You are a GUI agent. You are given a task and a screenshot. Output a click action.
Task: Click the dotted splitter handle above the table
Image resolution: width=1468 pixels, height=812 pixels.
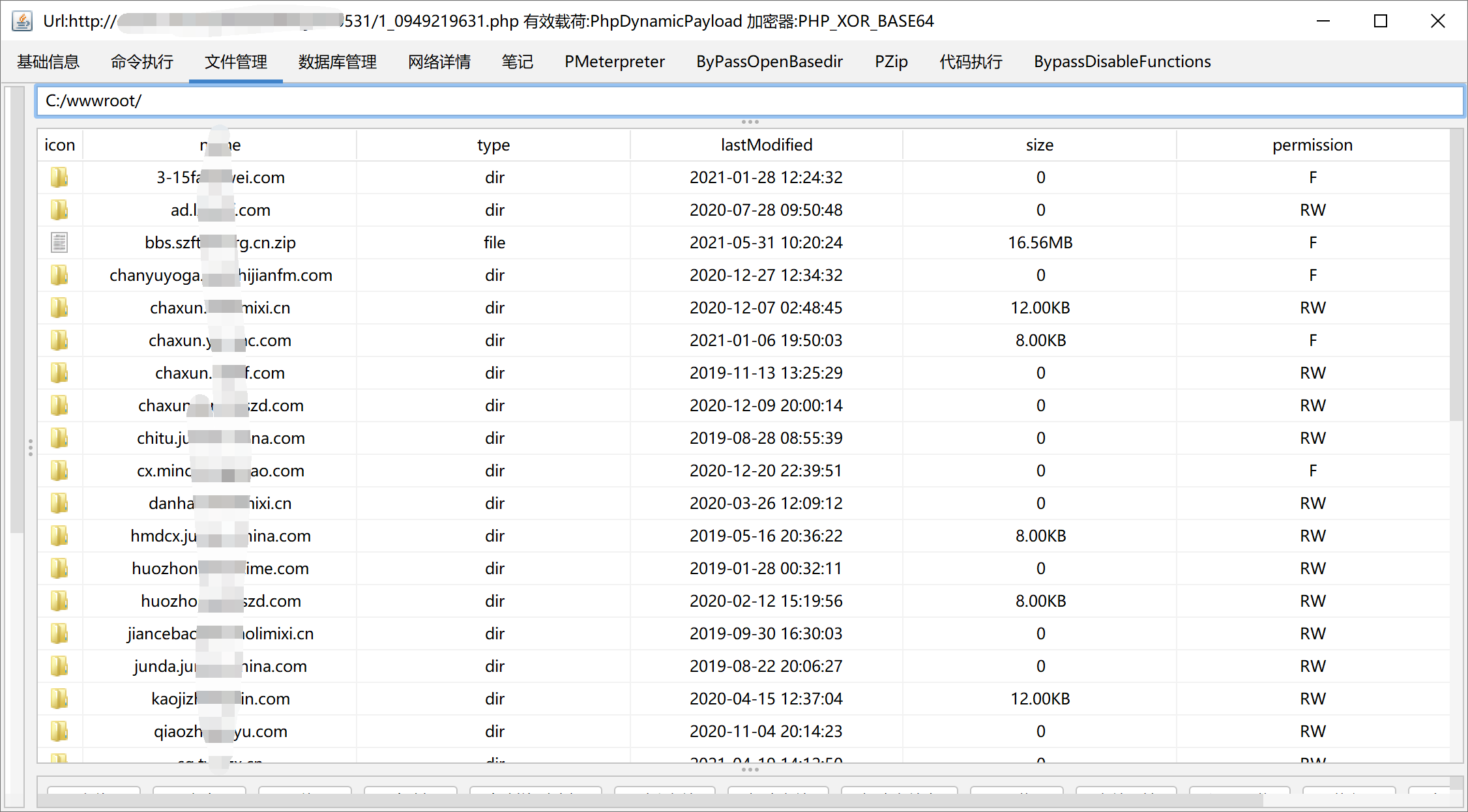pyautogui.click(x=750, y=122)
